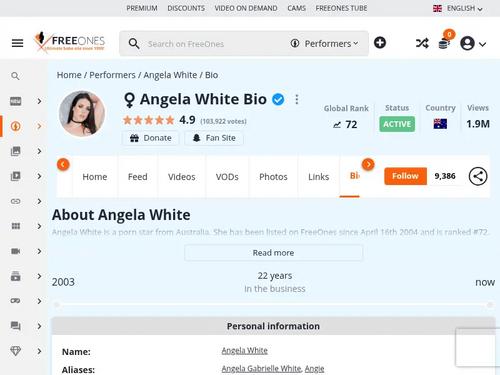Click the five-star rating
The height and width of the screenshot is (375, 500).
pyautogui.click(x=149, y=120)
